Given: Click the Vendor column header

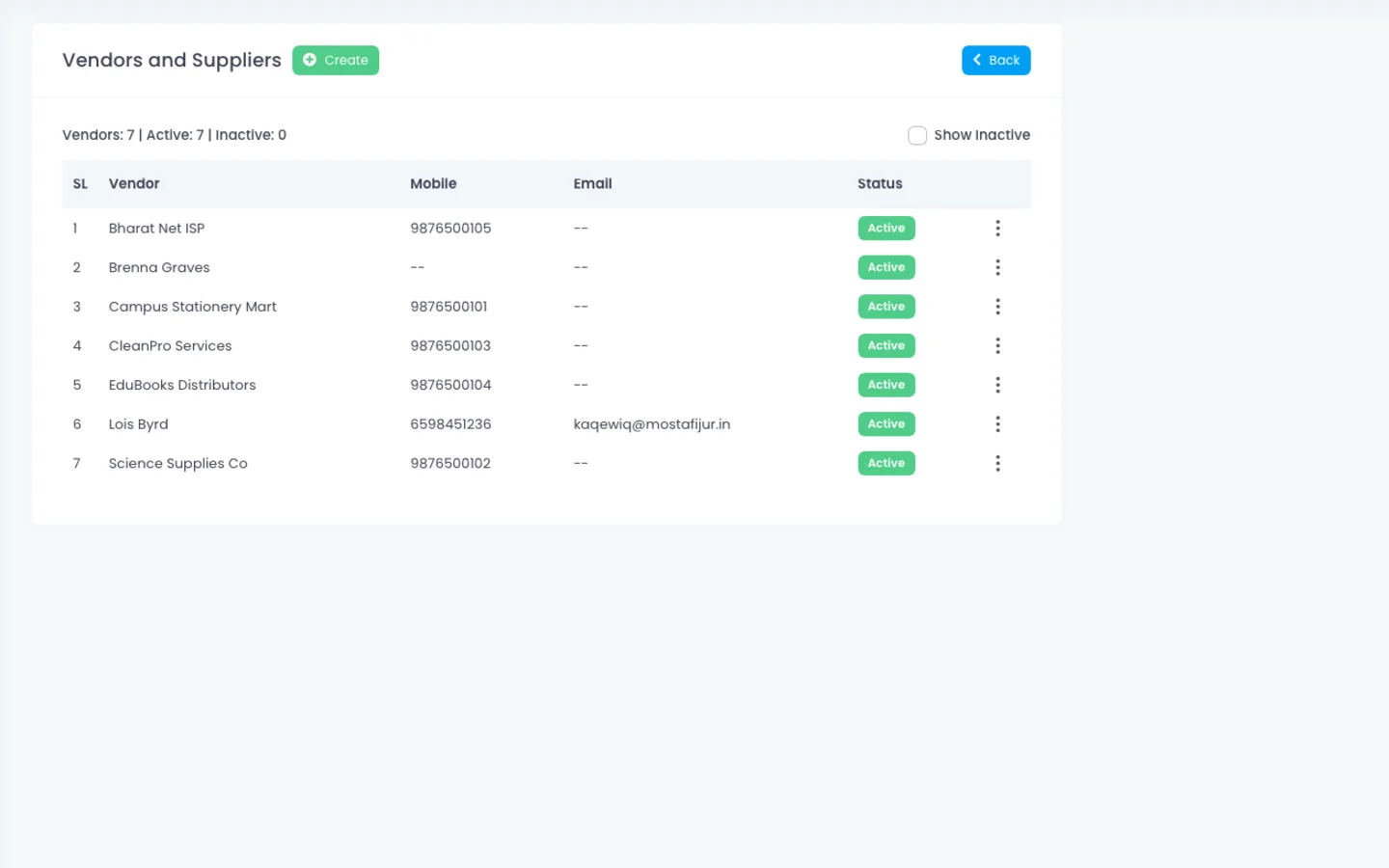Looking at the screenshot, I should coord(134,183).
